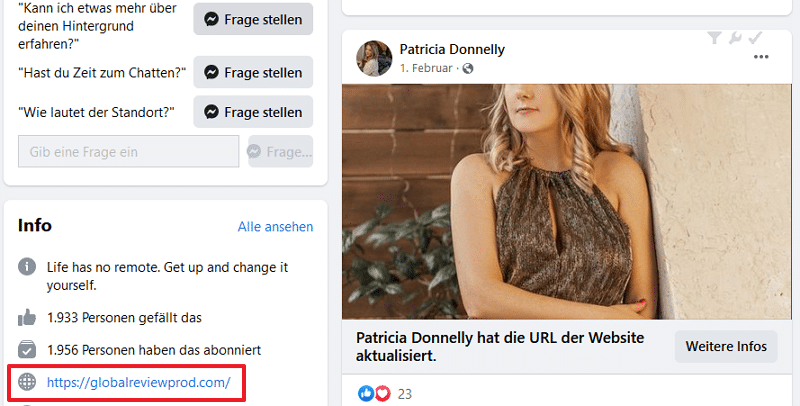800x406 pixels.
Task: Click the filter funnel icon above post
Action: (714, 38)
